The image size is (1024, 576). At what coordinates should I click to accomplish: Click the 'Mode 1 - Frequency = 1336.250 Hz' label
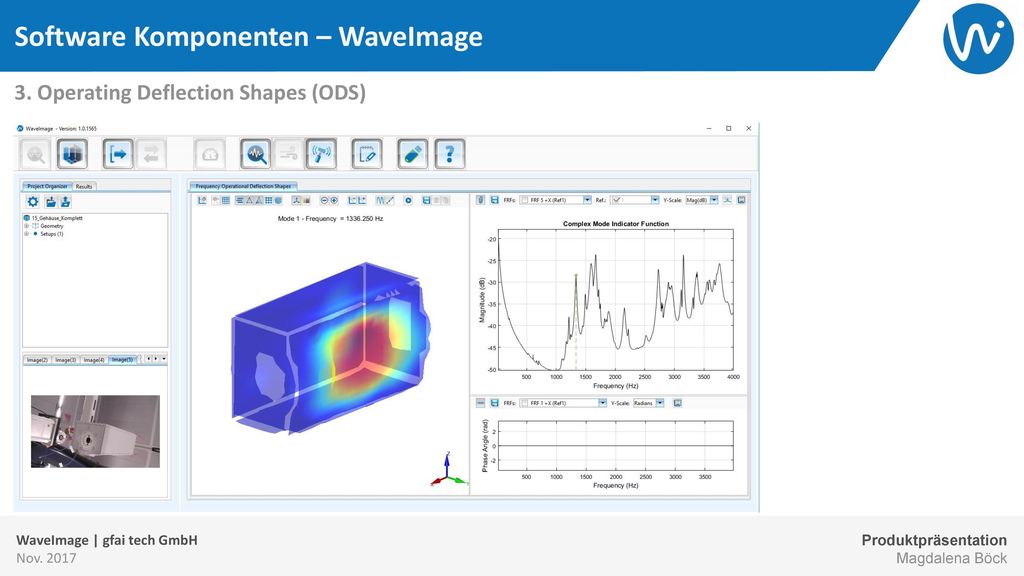point(330,219)
